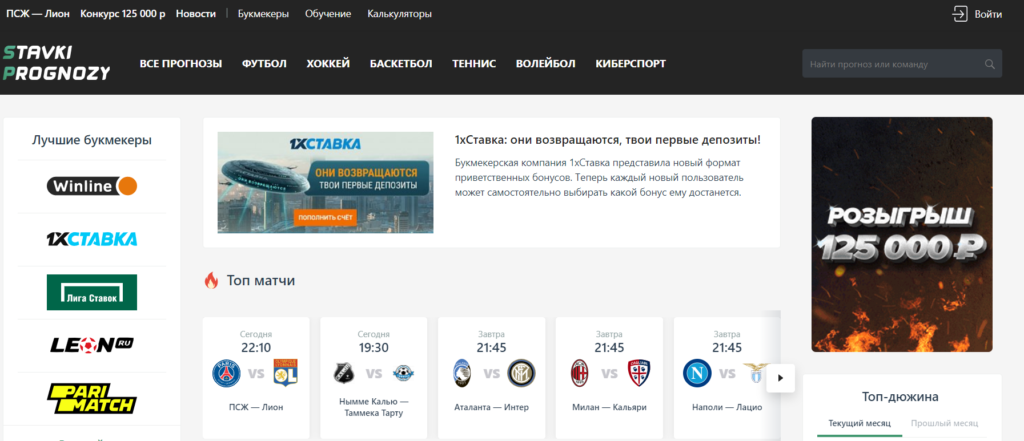
Task: Open Нымме Калью — Таммека Тарту match title
Action: point(374,407)
